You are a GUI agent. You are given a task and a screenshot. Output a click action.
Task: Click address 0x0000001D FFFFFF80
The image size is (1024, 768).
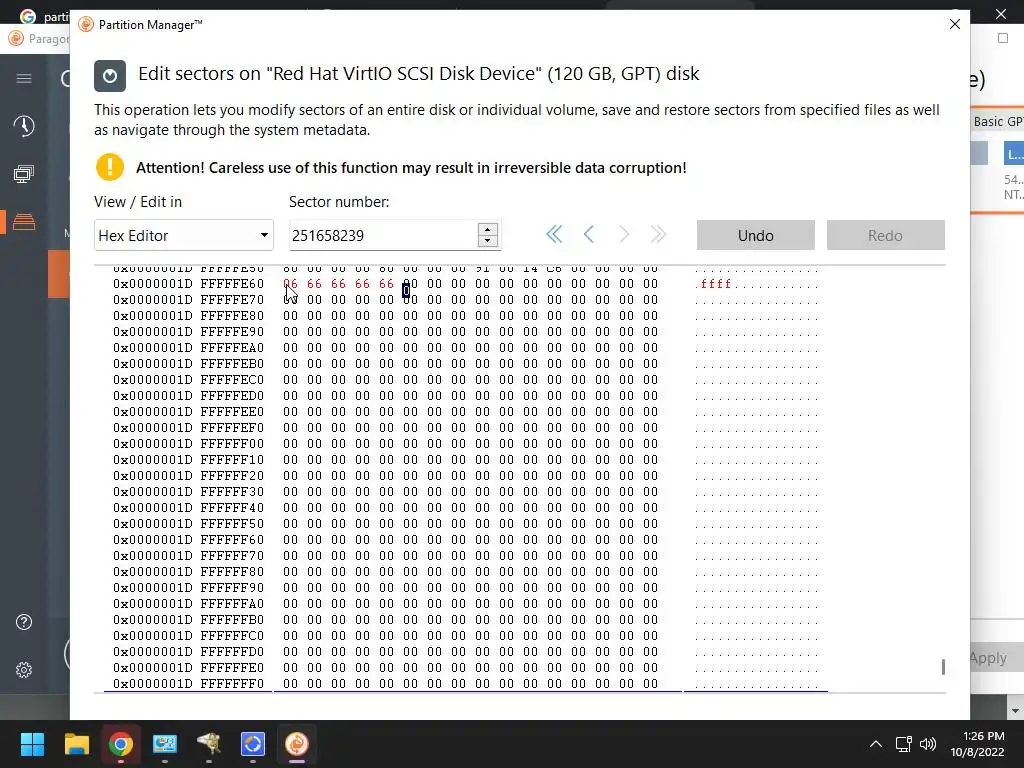pyautogui.click(x=188, y=572)
